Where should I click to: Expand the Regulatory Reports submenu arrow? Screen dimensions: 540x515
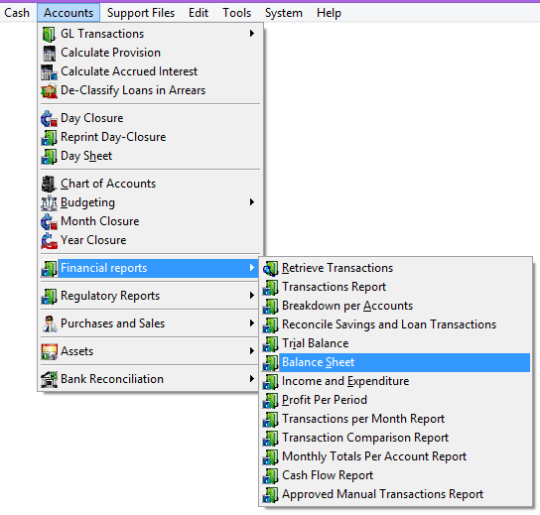[252, 296]
